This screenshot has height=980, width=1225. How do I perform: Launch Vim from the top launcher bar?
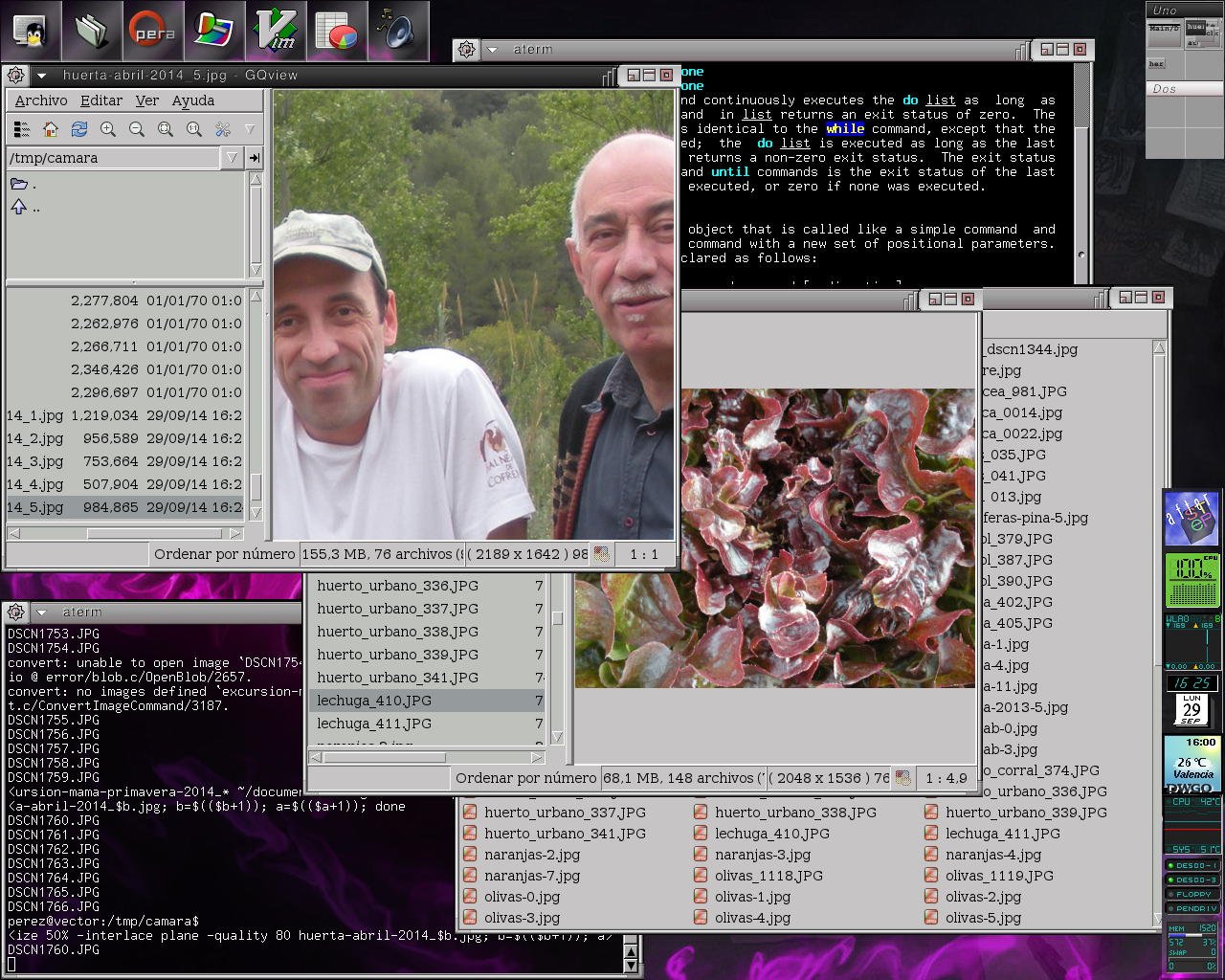276,30
